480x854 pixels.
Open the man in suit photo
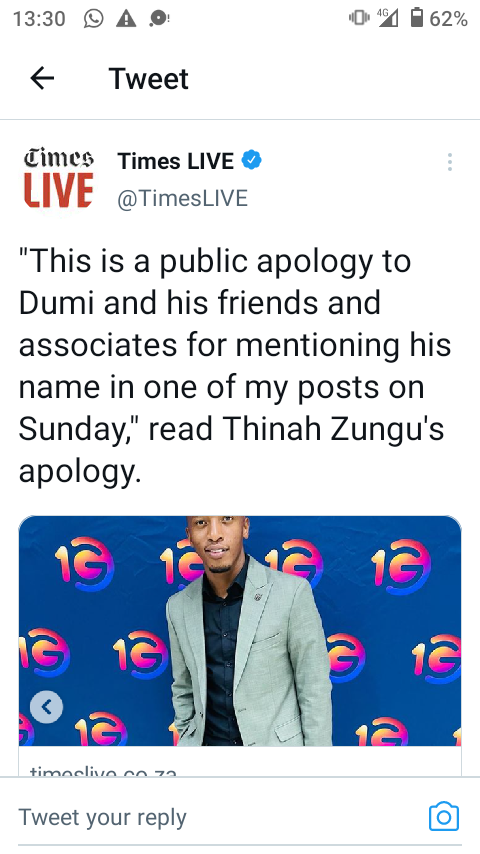pyautogui.click(x=240, y=631)
